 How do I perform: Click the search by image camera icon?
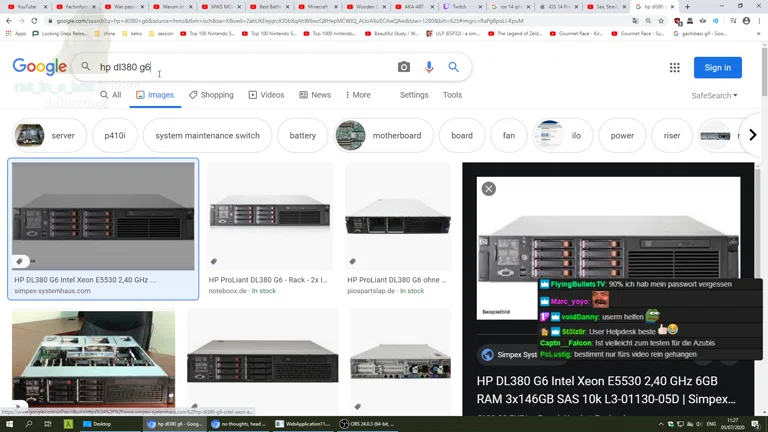coord(404,67)
